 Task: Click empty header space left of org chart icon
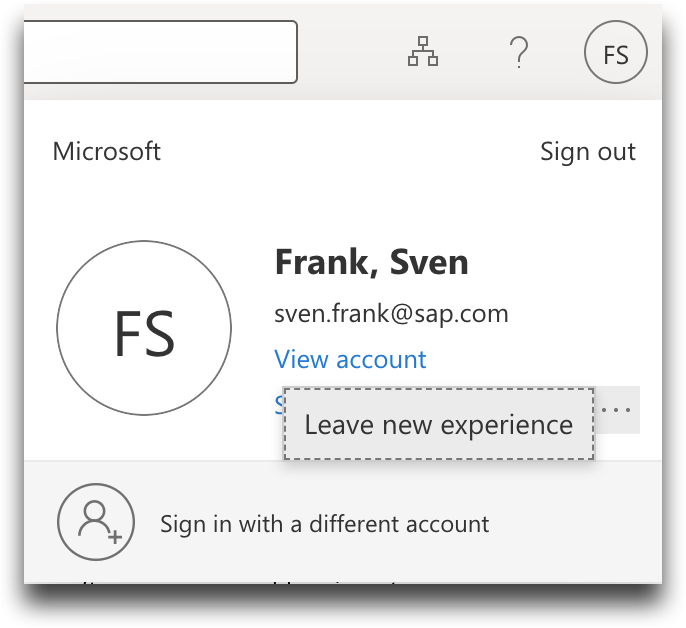click(x=350, y=52)
